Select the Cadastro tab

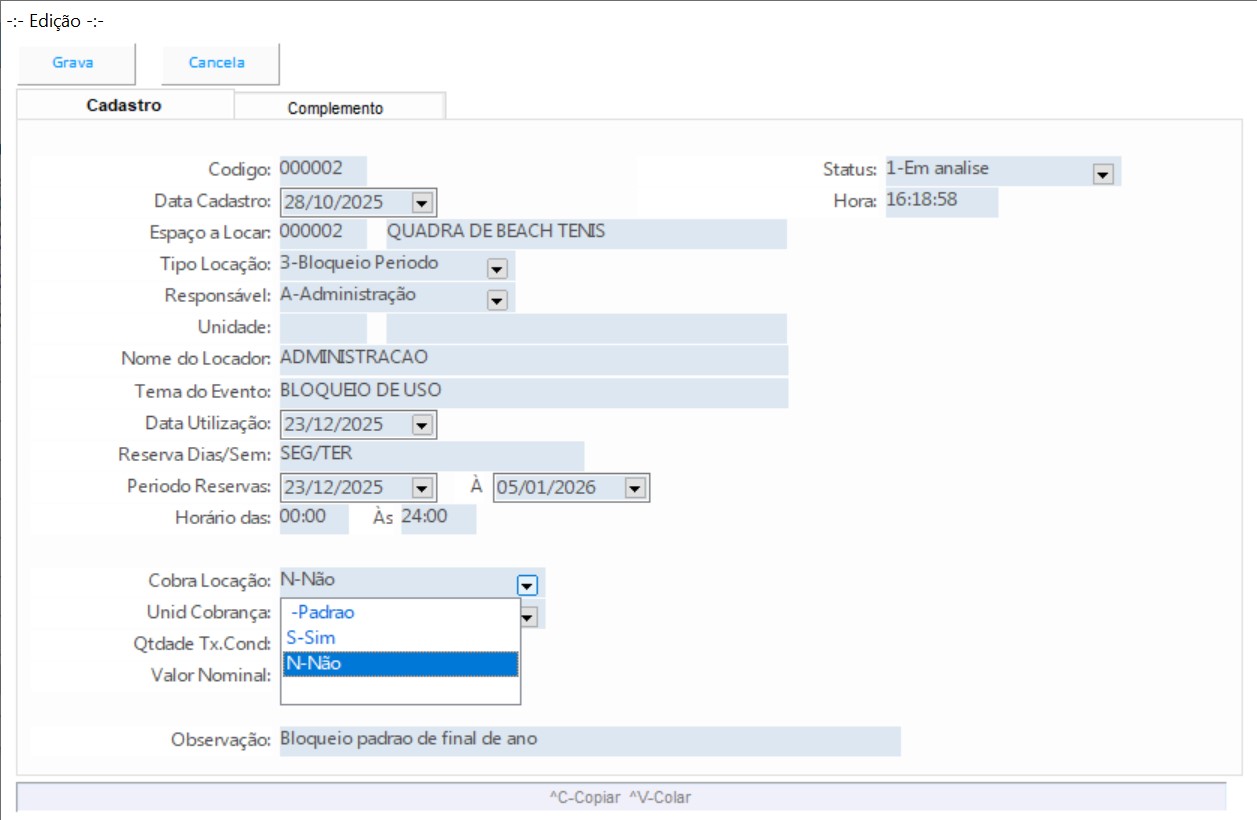point(124,105)
